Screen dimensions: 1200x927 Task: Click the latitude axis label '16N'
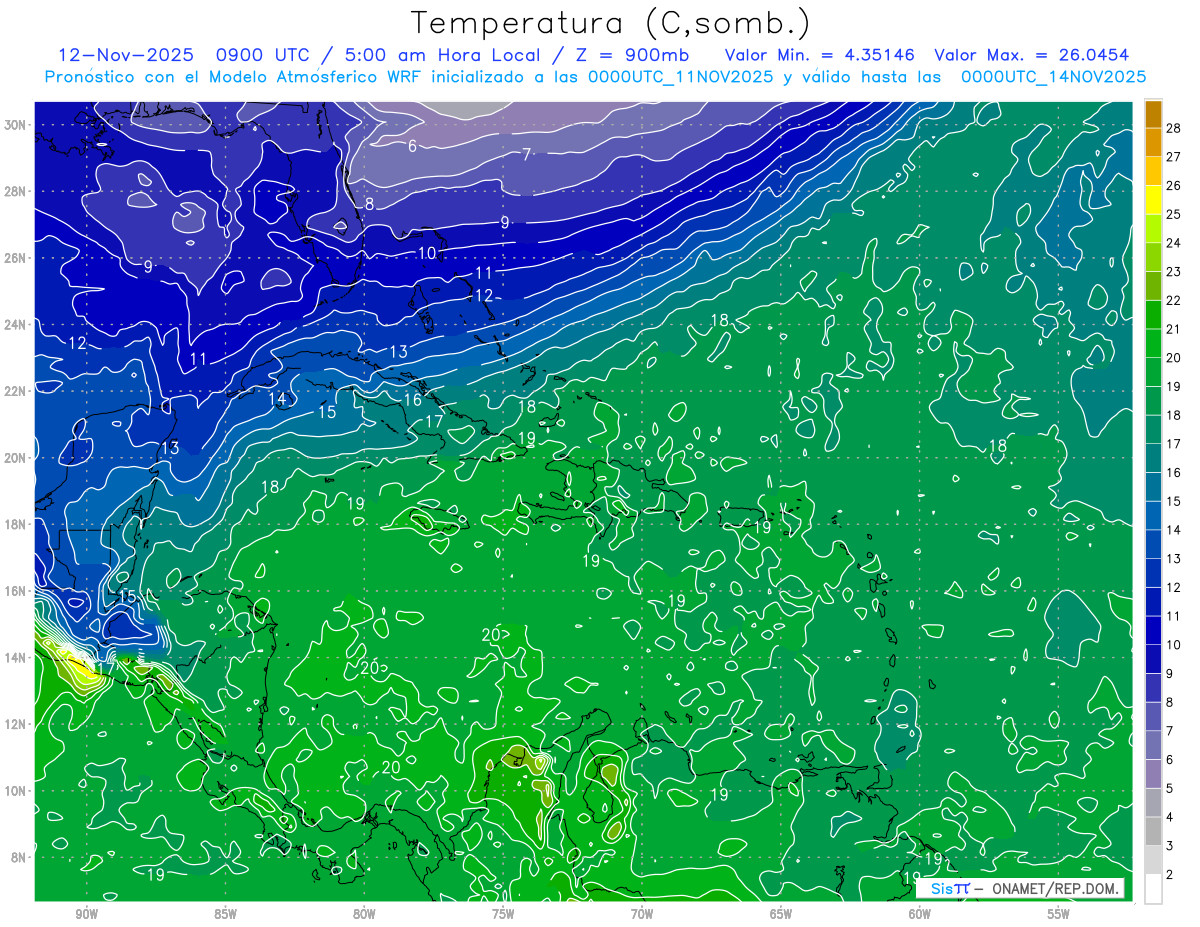[x=14, y=591]
